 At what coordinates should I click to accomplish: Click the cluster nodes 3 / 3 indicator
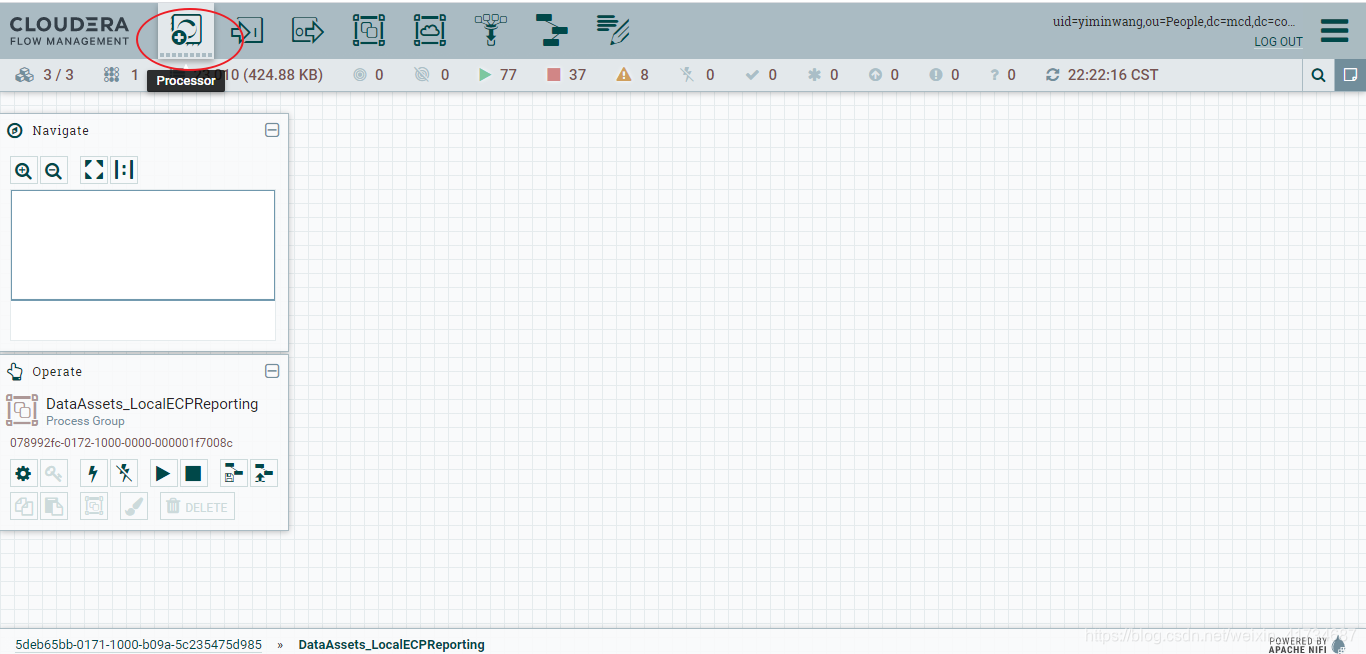(x=45, y=75)
